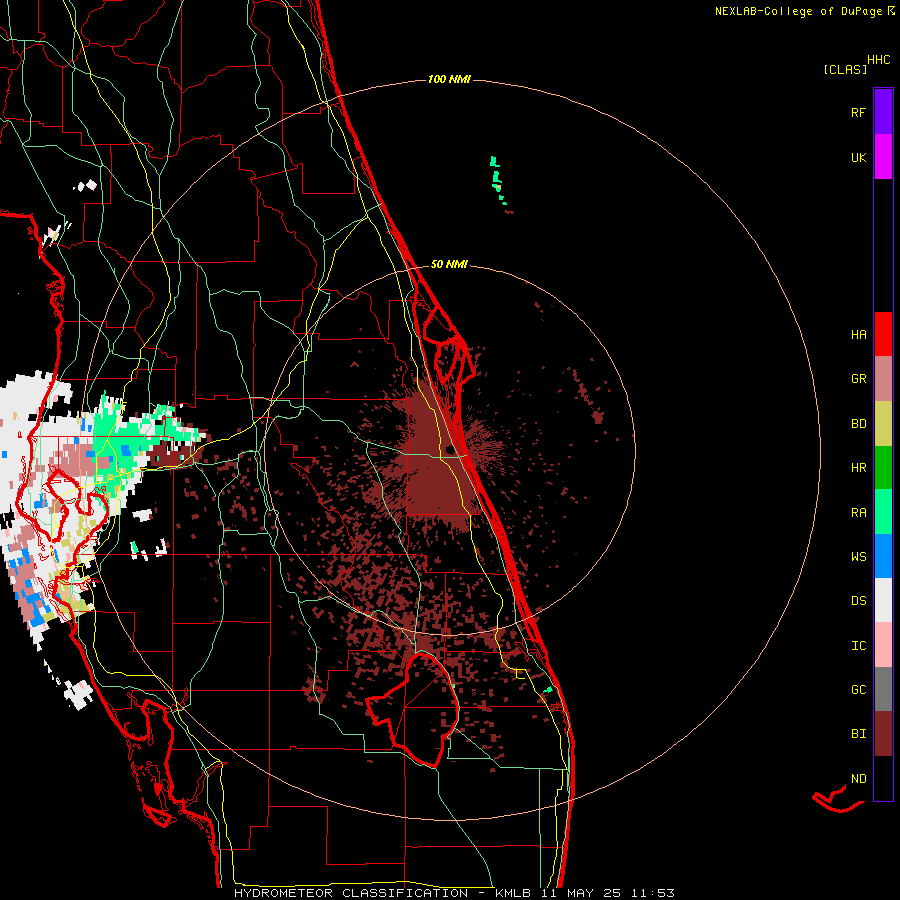The height and width of the screenshot is (900, 900).
Task: Click the GR legend label
Action: click(x=858, y=379)
